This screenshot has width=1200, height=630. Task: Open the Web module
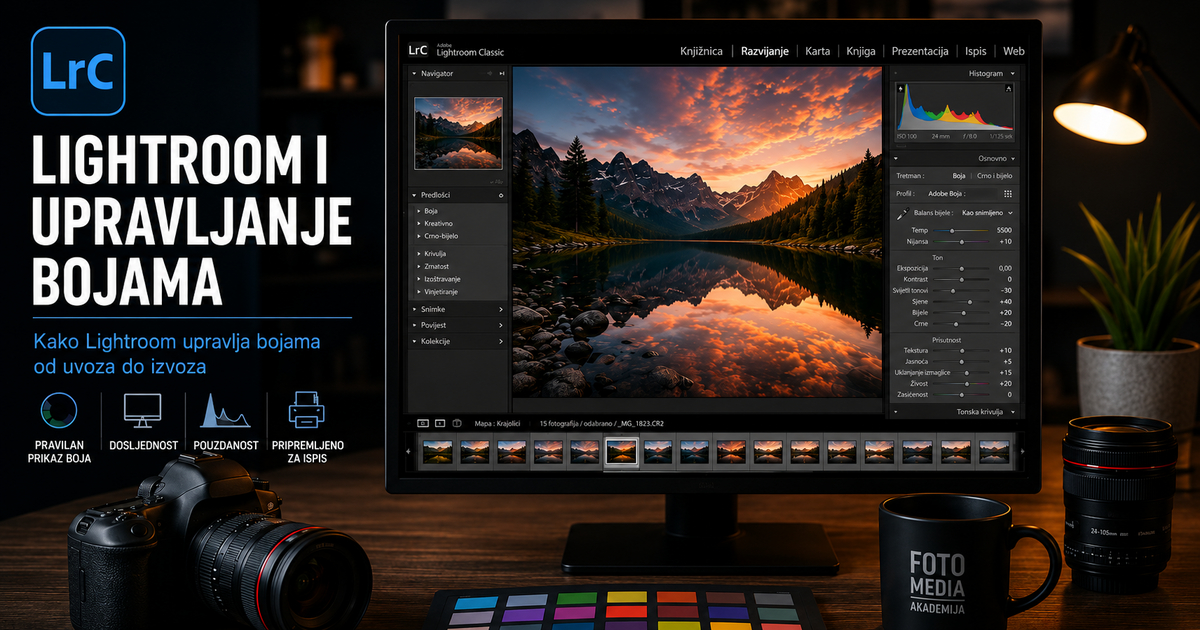click(x=1014, y=51)
